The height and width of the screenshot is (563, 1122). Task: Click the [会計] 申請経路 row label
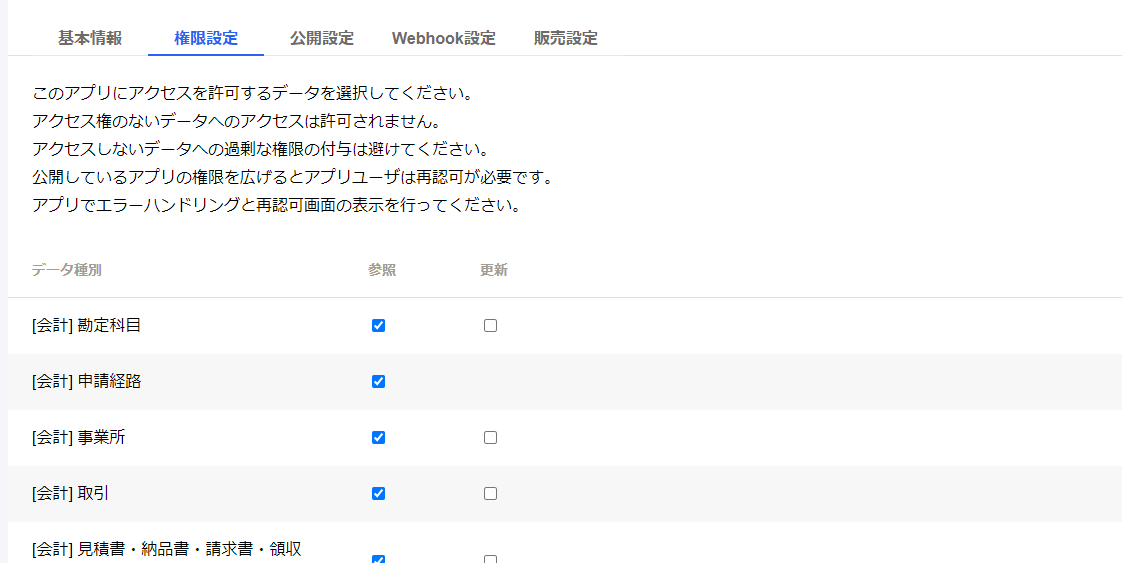[87, 381]
